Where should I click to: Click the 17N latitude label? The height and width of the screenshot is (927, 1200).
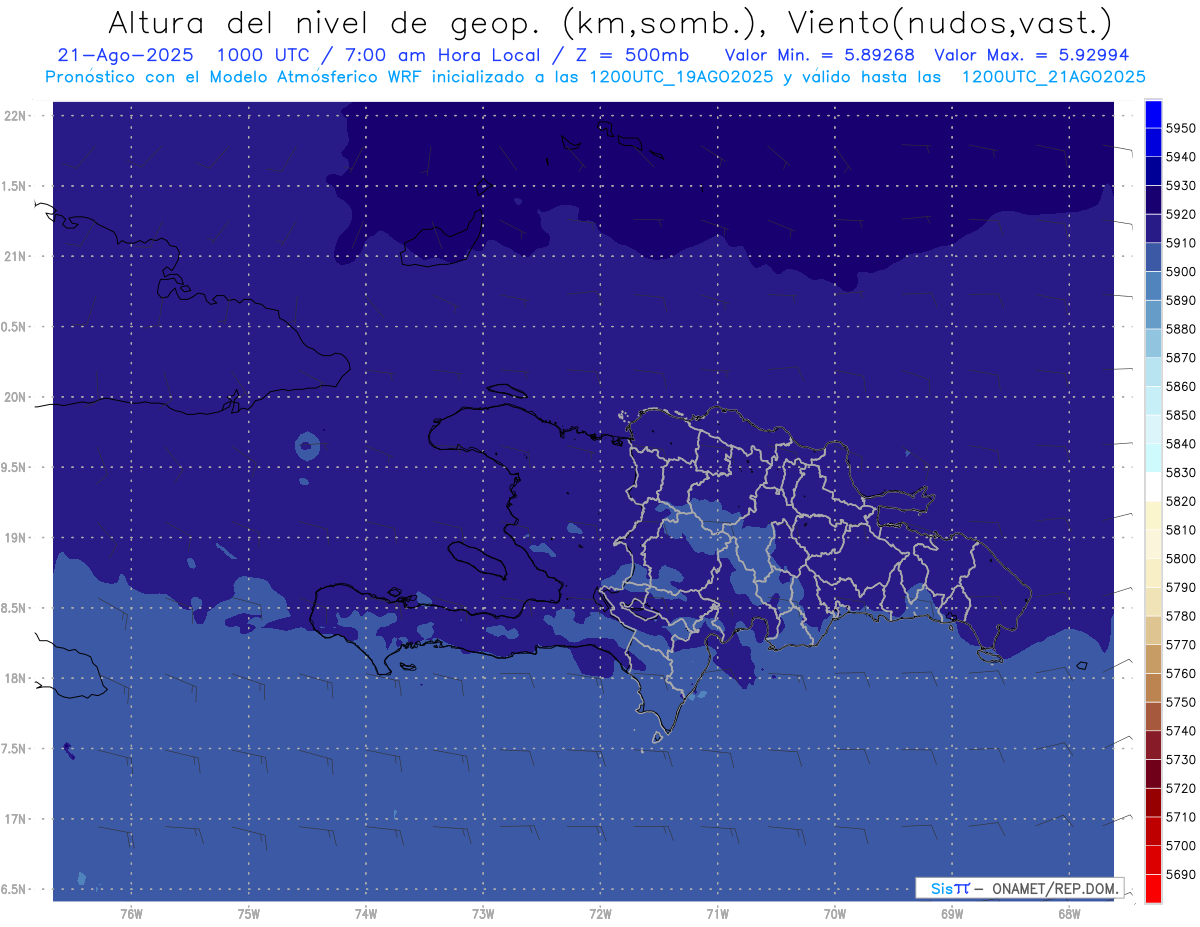click(x=15, y=819)
